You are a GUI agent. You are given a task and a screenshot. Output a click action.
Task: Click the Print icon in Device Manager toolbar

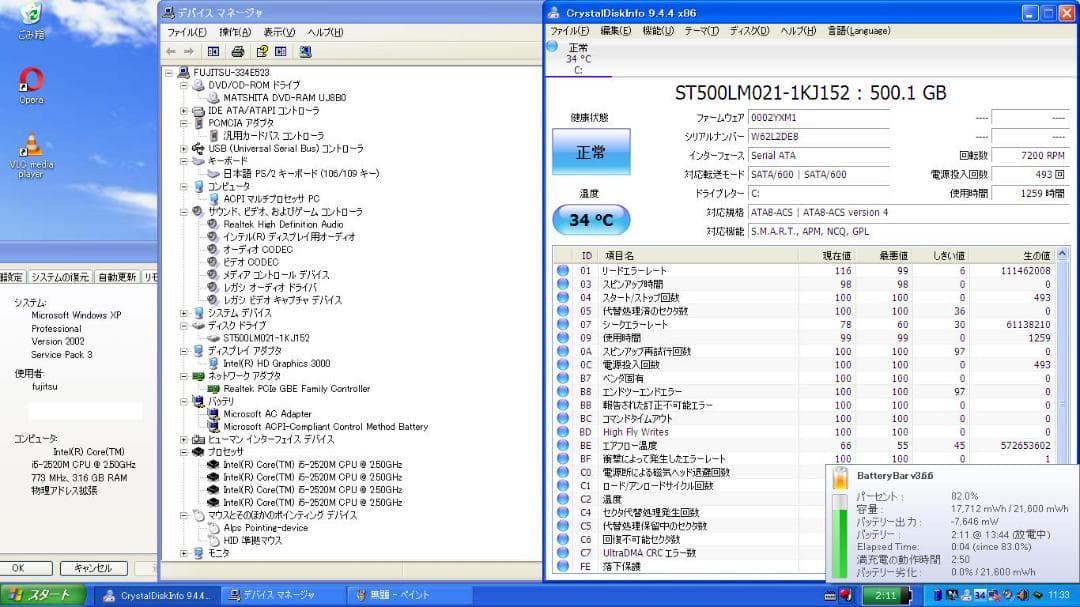[238, 52]
